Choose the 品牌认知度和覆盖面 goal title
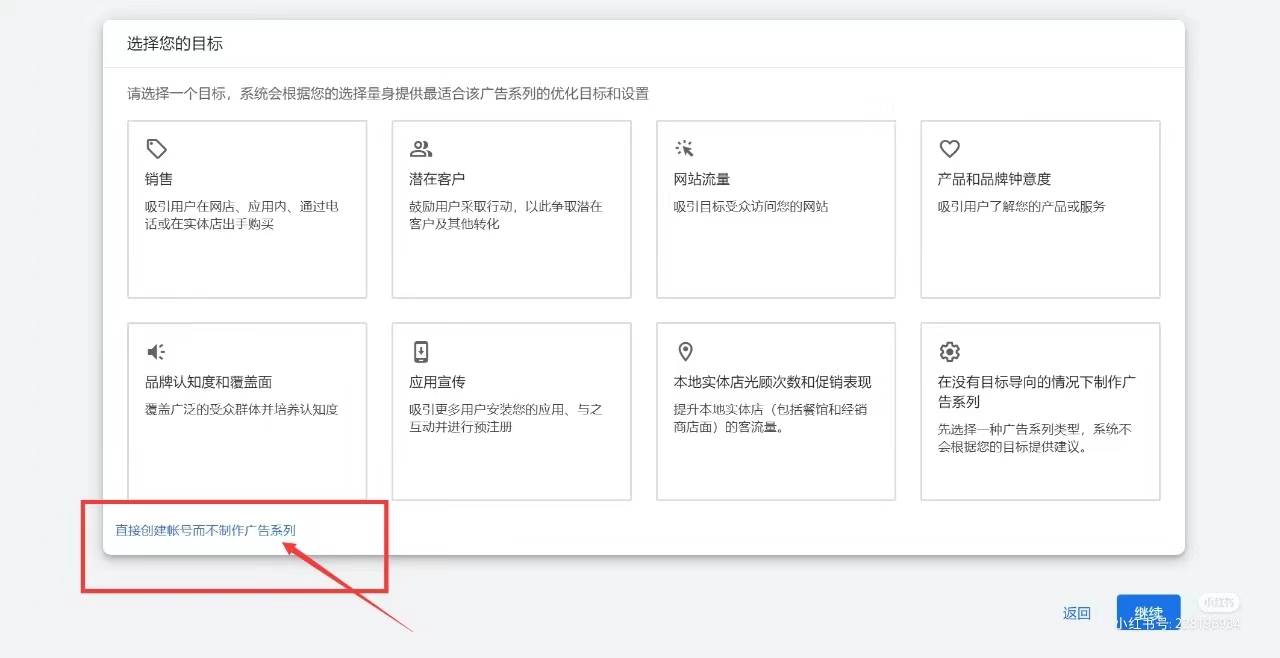 tap(208, 382)
